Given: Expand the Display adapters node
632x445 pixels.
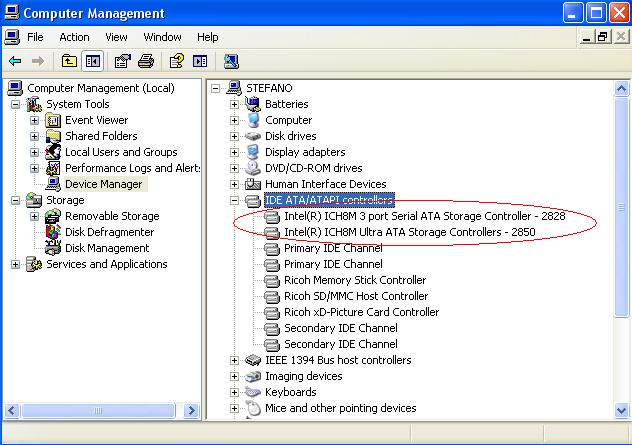Looking at the screenshot, I should (234, 152).
